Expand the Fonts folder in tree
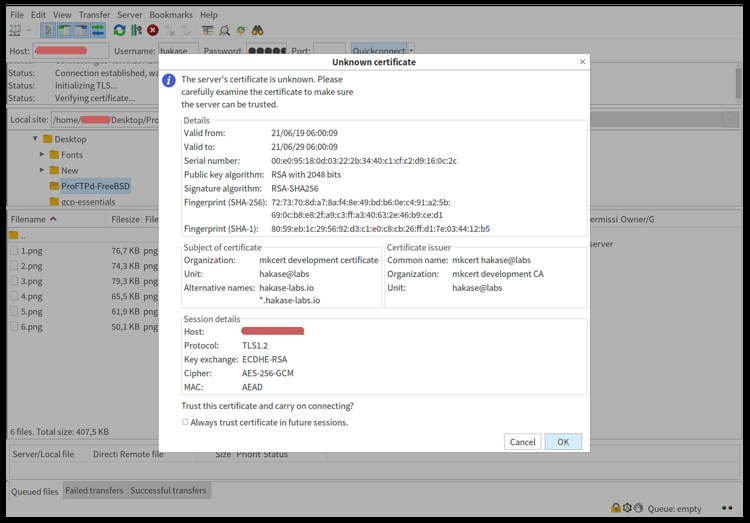This screenshot has height=523, width=750. tap(42, 155)
